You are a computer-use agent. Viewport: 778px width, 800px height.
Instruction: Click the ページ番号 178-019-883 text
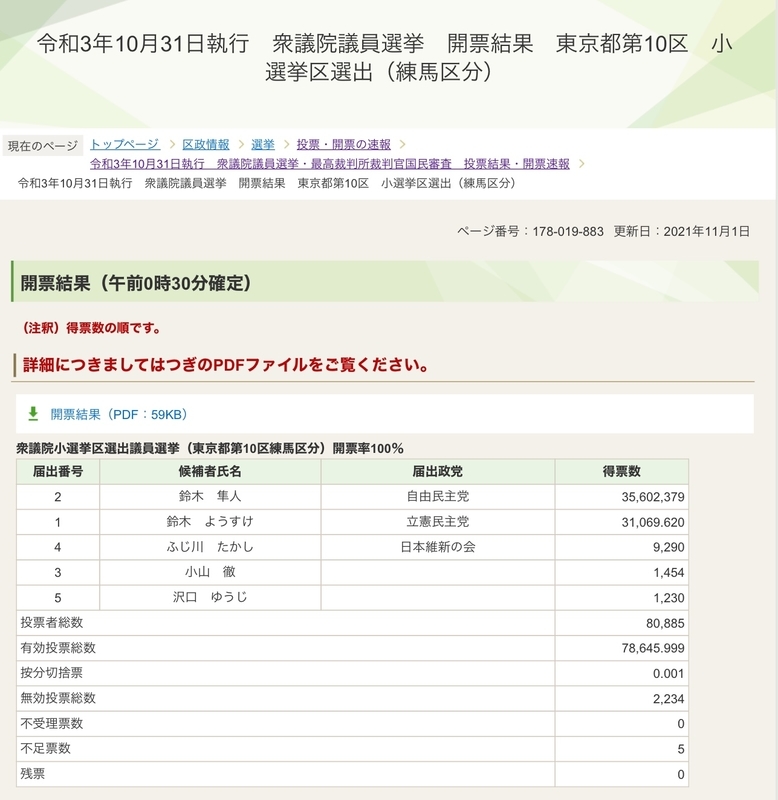(530, 232)
